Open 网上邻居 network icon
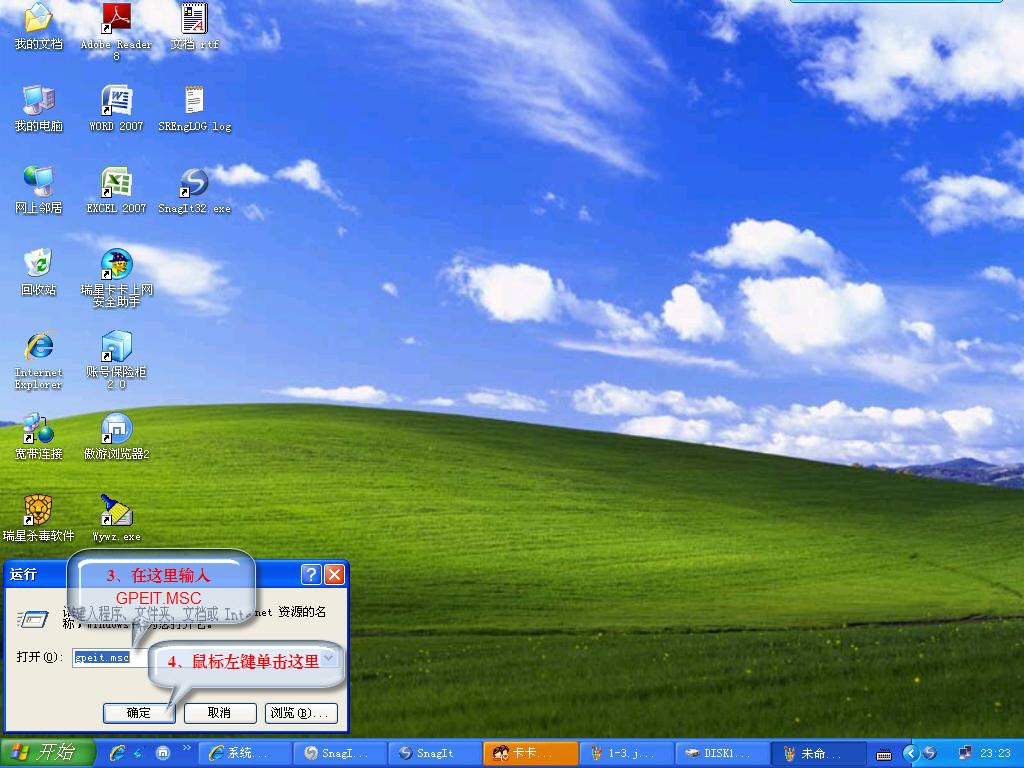The image size is (1024, 768). tap(39, 191)
